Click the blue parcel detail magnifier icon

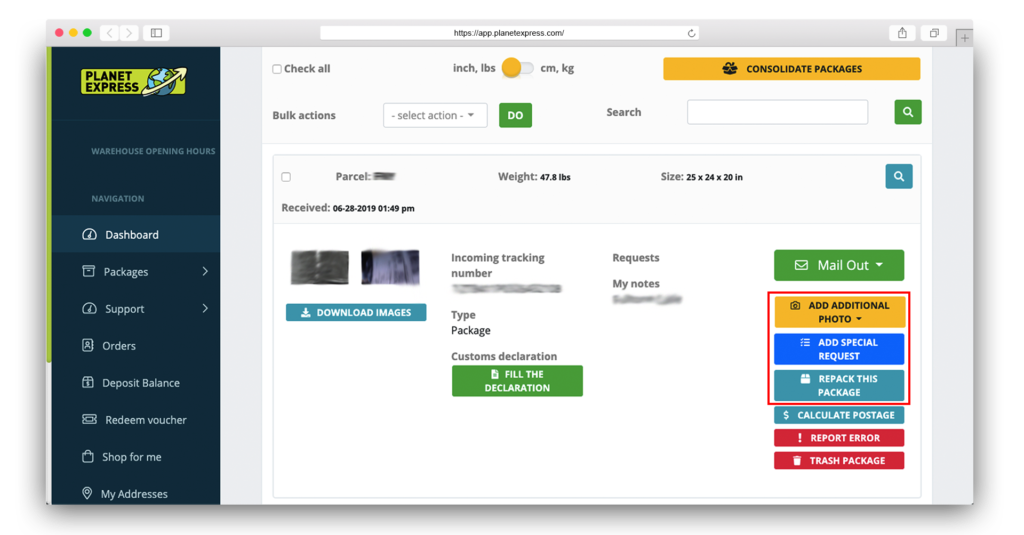click(x=899, y=176)
